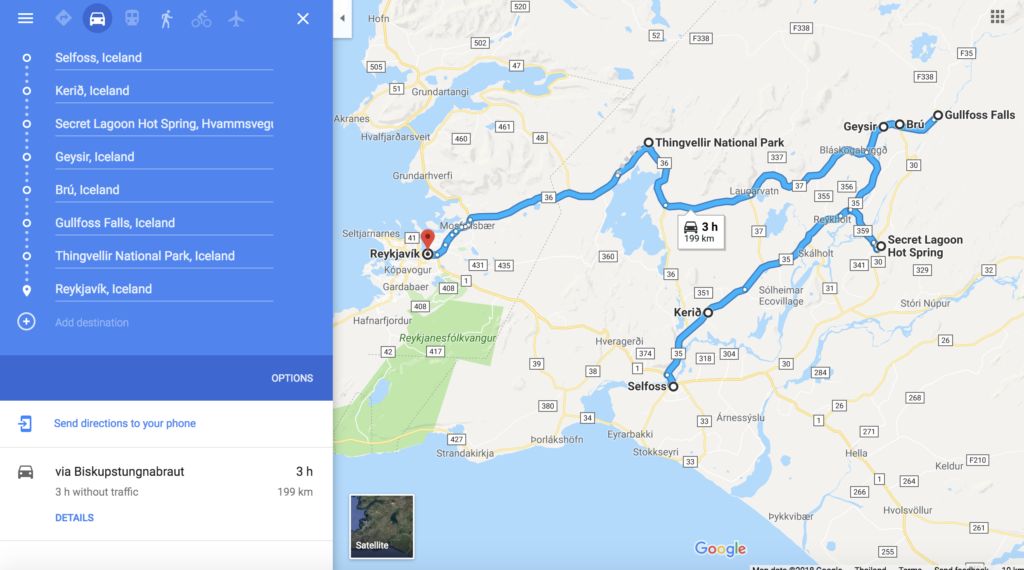This screenshot has height=570, width=1024.
Task: Click Send directions to your phone
Action: (x=125, y=423)
